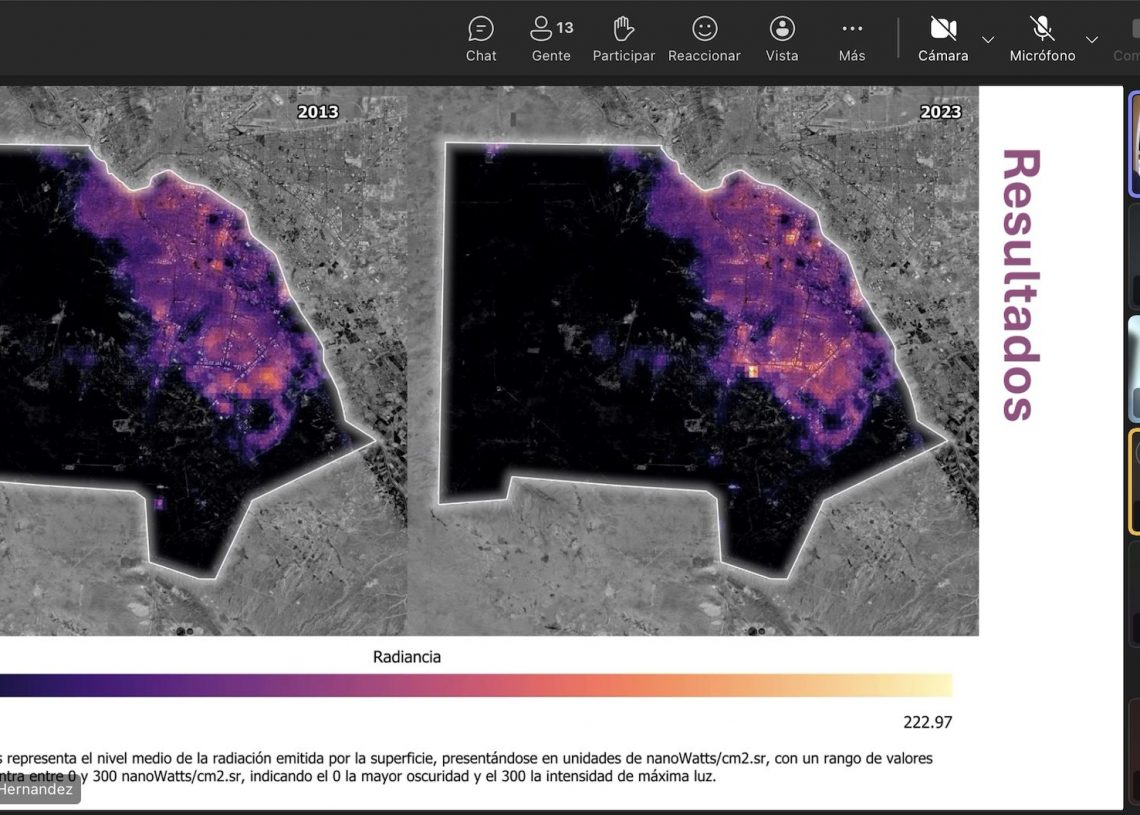Open the Vista layout menu
The height and width of the screenshot is (815, 1140).
pyautogui.click(x=782, y=39)
